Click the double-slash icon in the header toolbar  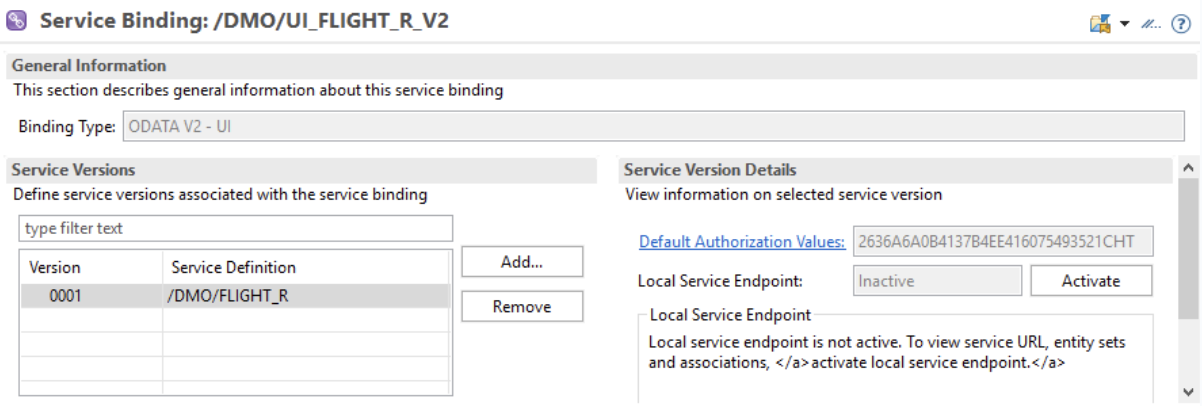pos(1151,23)
